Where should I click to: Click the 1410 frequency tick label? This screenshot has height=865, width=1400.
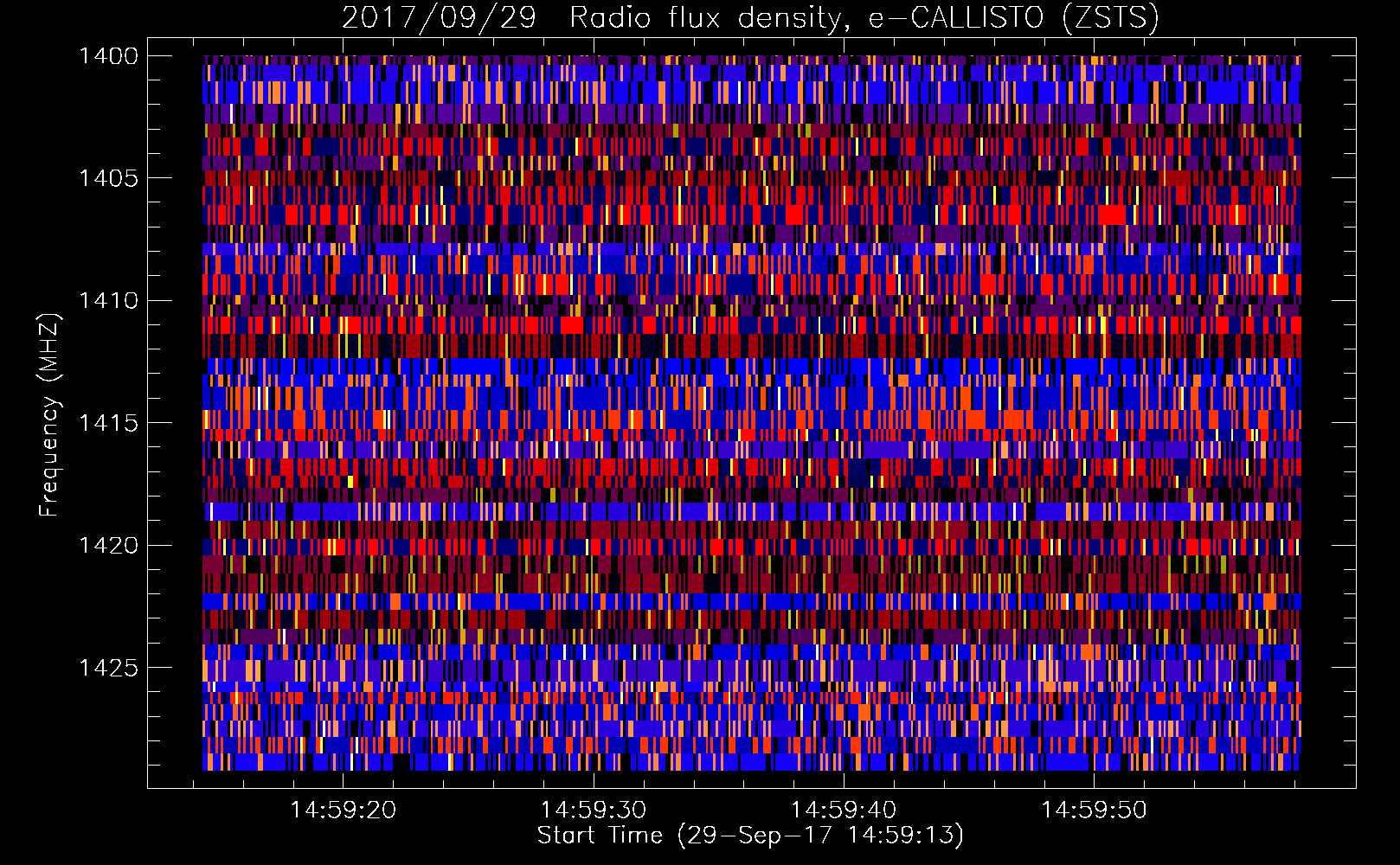pos(108,301)
